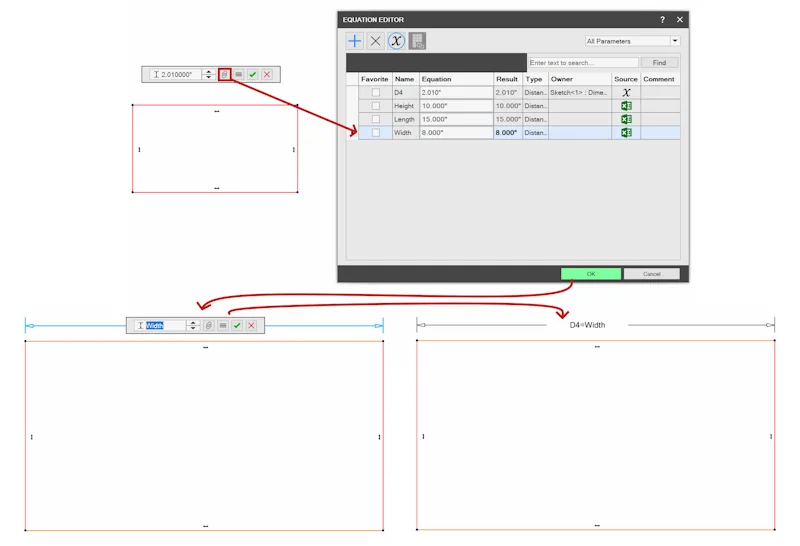This screenshot has width=800, height=546.
Task: Click the circled variable X icon
Action: [x=396, y=41]
